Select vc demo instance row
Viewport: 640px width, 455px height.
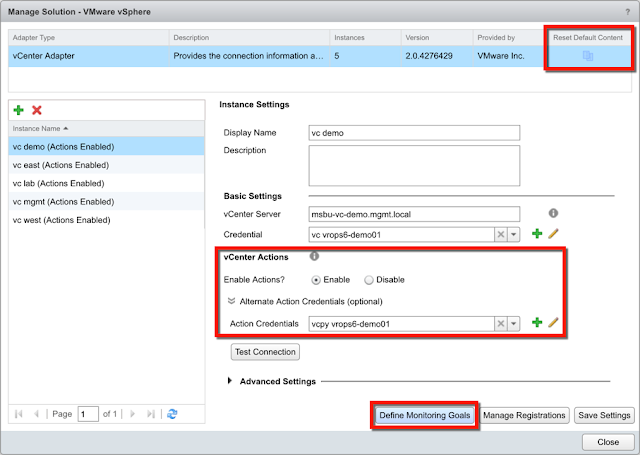pos(106,146)
